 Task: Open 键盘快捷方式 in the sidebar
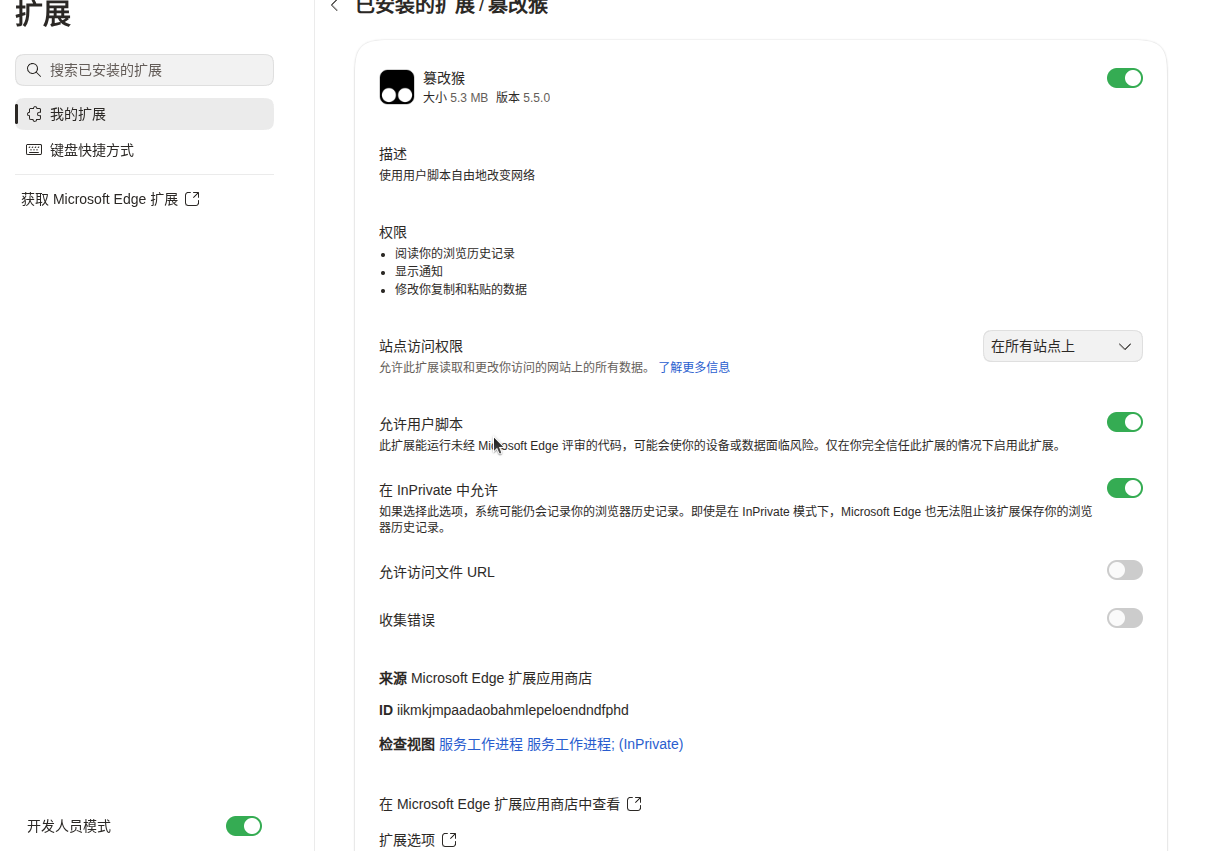tap(145, 150)
